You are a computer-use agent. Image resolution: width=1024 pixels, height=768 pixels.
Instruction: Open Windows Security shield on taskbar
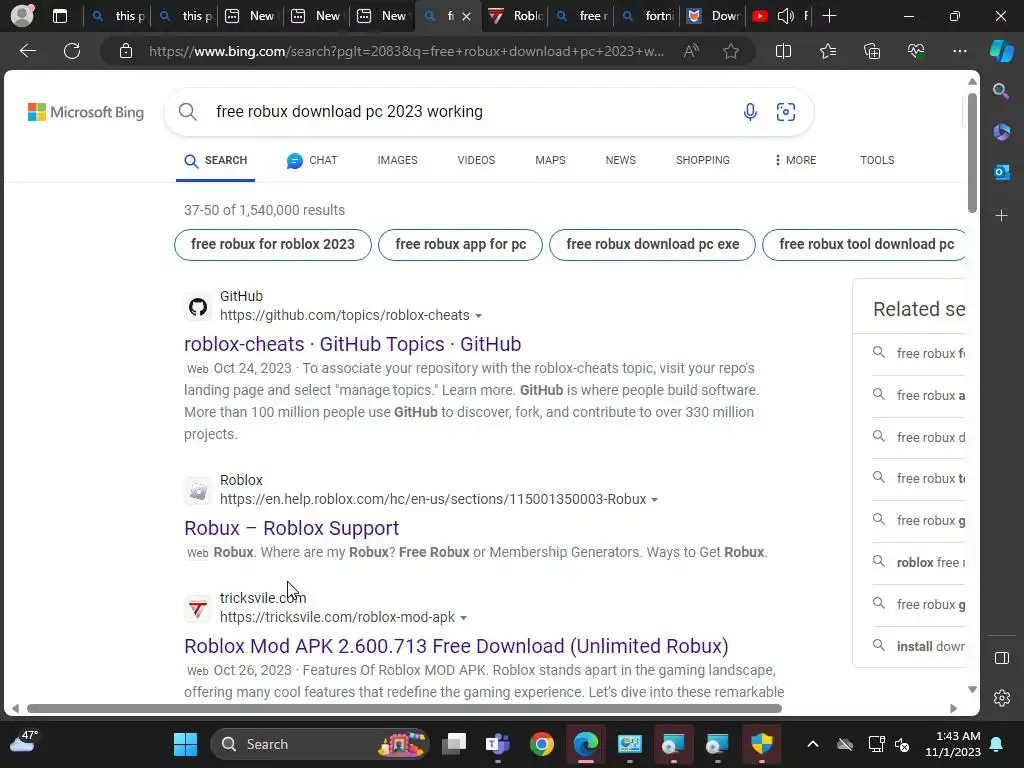click(761, 744)
